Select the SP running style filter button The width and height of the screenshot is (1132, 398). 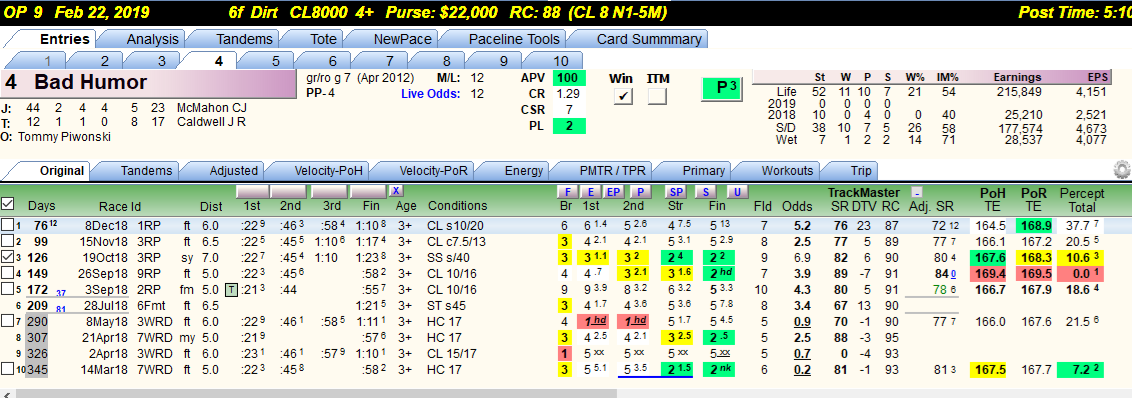pos(676,191)
